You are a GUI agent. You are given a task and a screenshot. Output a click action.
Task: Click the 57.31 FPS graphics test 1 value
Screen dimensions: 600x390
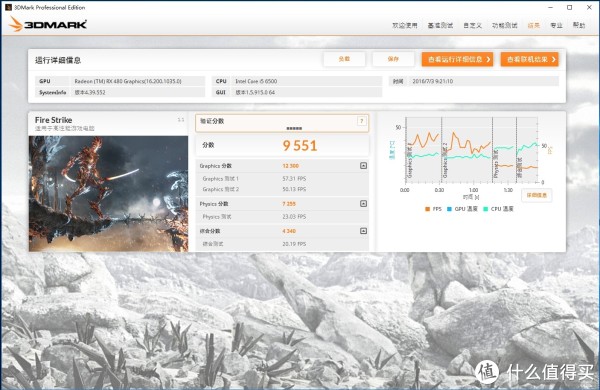coord(294,179)
